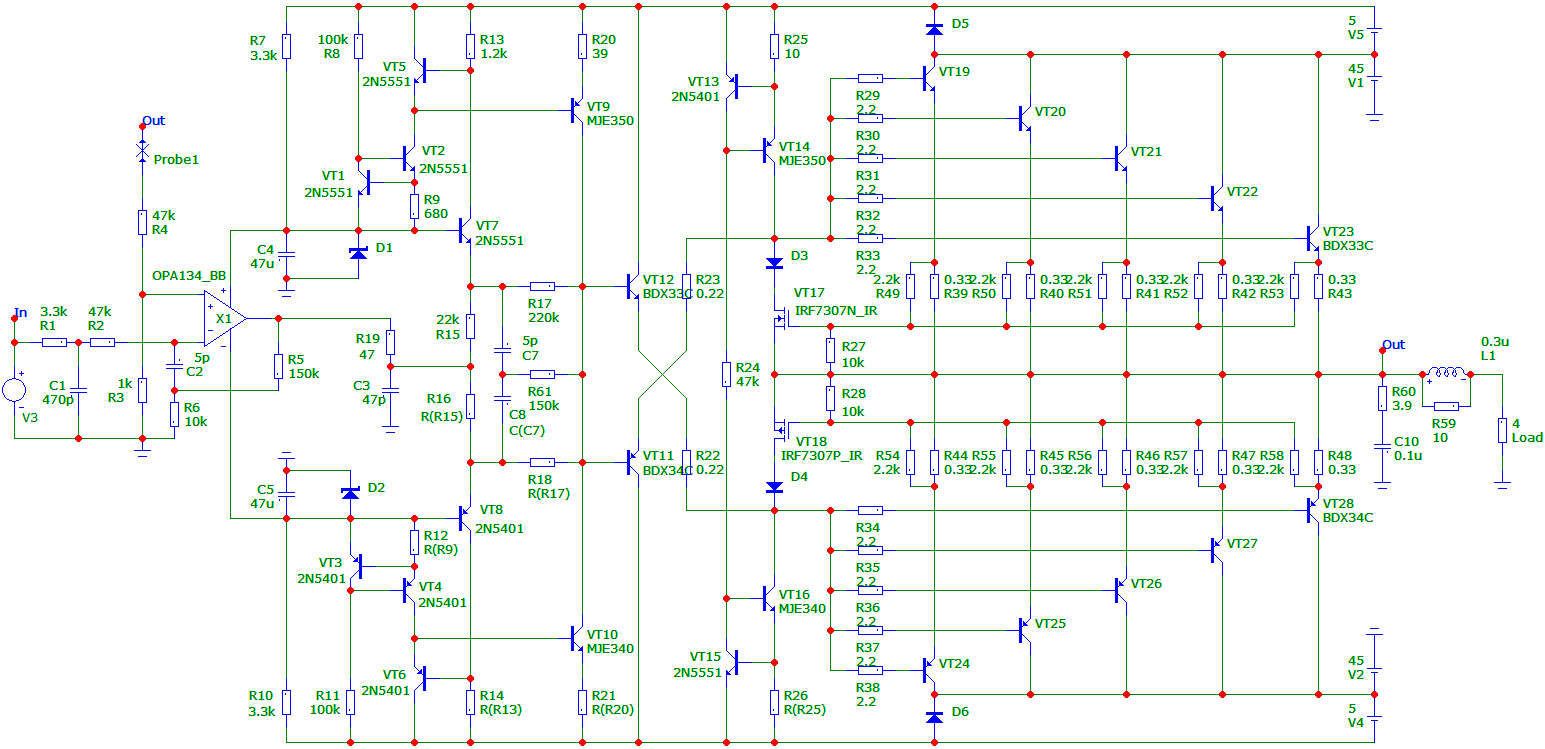Click the 'C(C7)' value of C8

(x=527, y=431)
